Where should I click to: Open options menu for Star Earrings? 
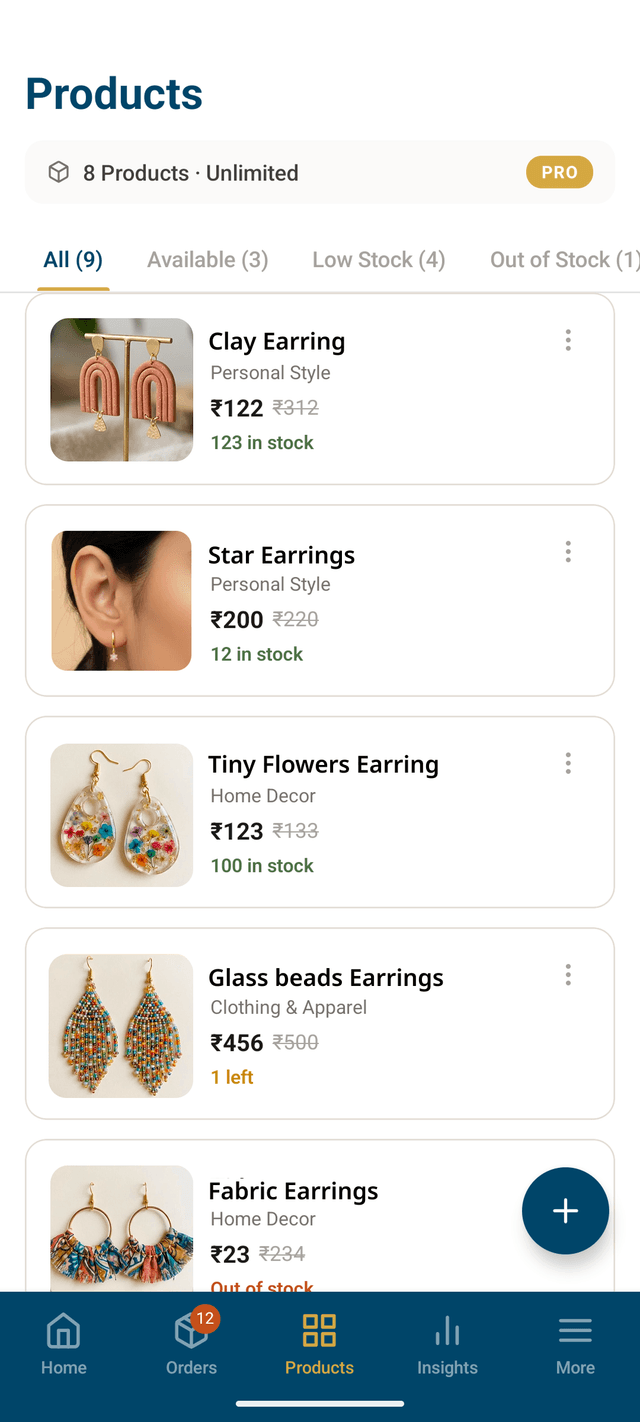coord(567,551)
